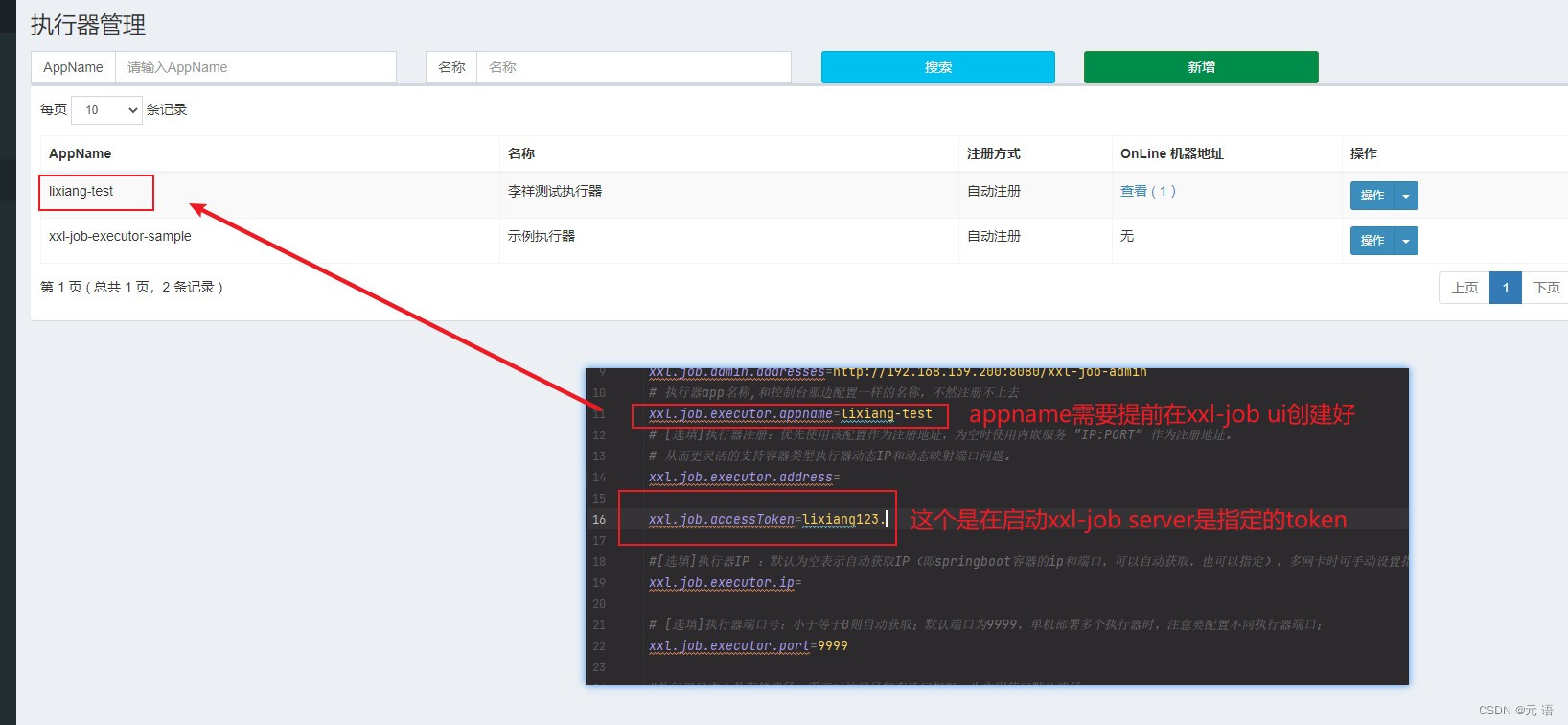
Task: Open the records-per-page dropdown showing 10
Action: [106, 110]
